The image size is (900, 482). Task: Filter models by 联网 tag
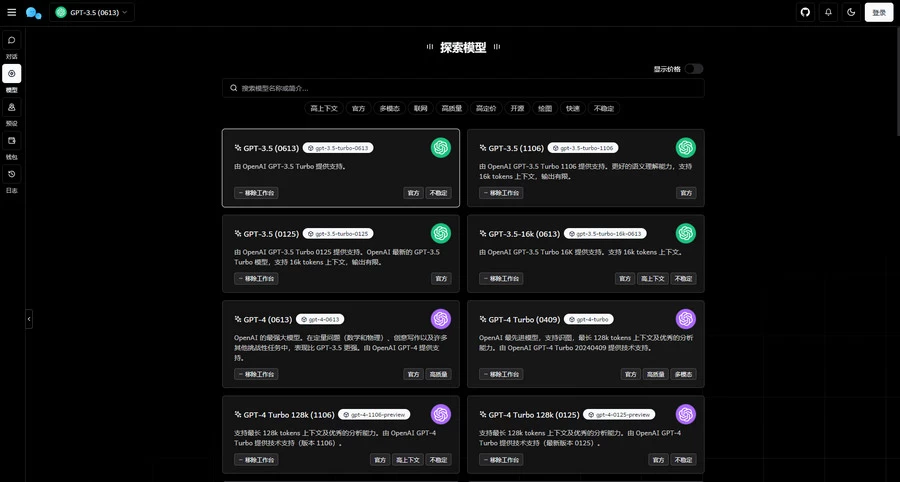coord(421,108)
